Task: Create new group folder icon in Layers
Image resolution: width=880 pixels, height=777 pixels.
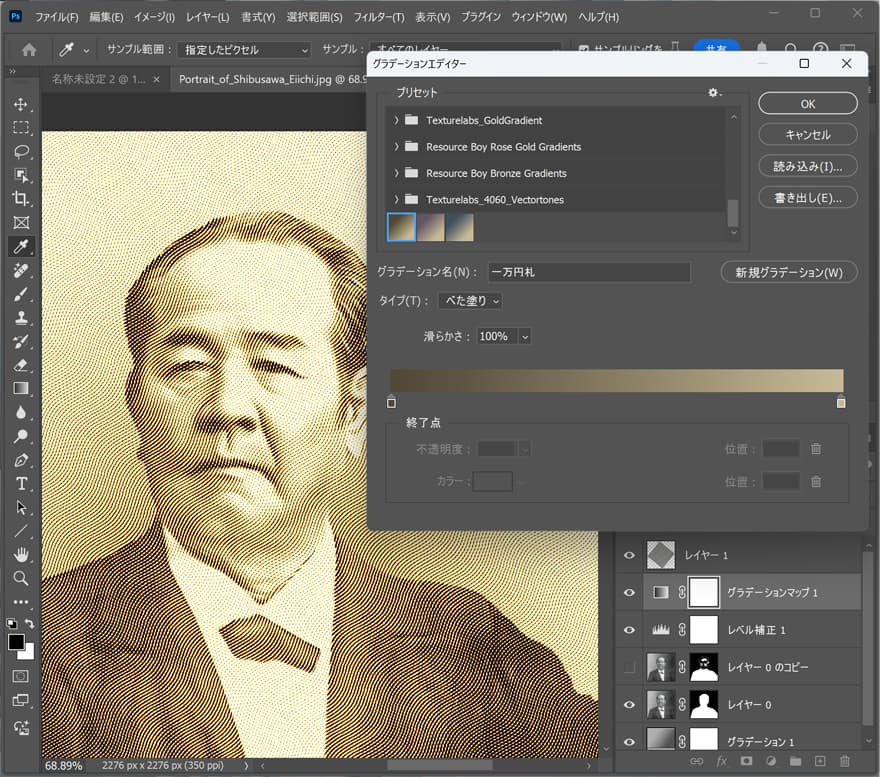Action: coord(795,761)
